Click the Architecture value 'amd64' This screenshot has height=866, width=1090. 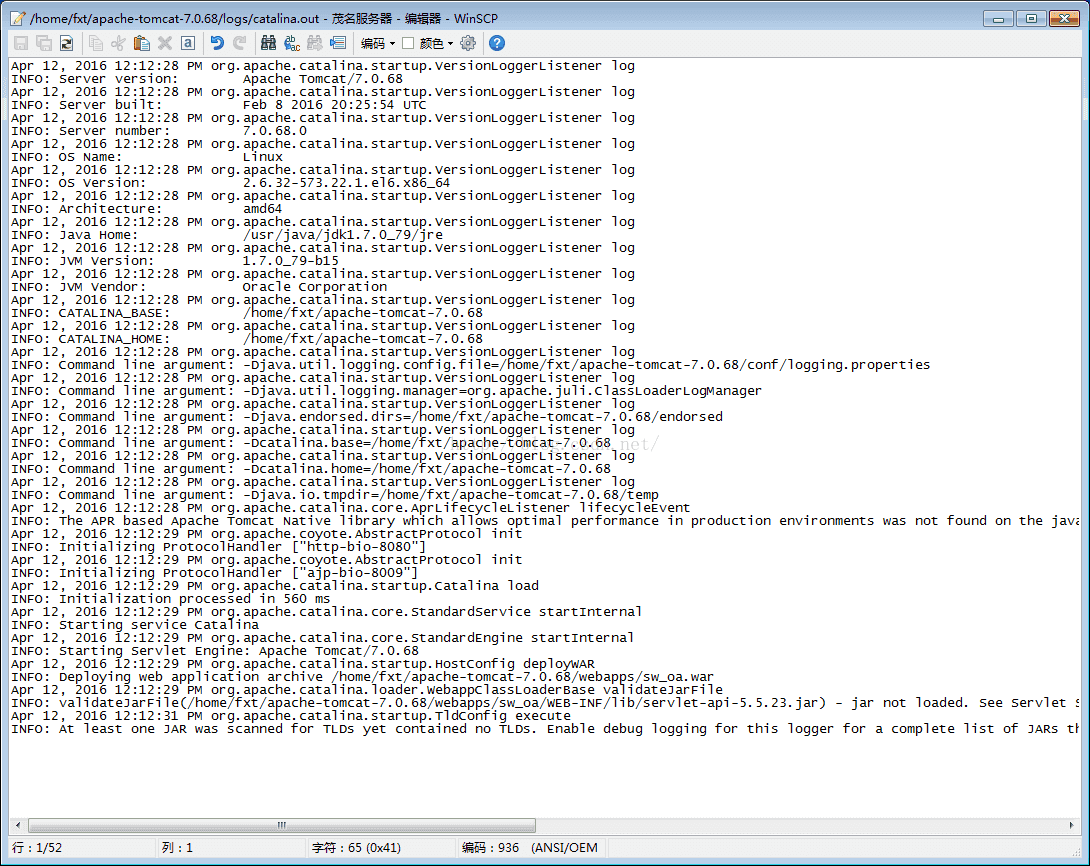[262, 209]
